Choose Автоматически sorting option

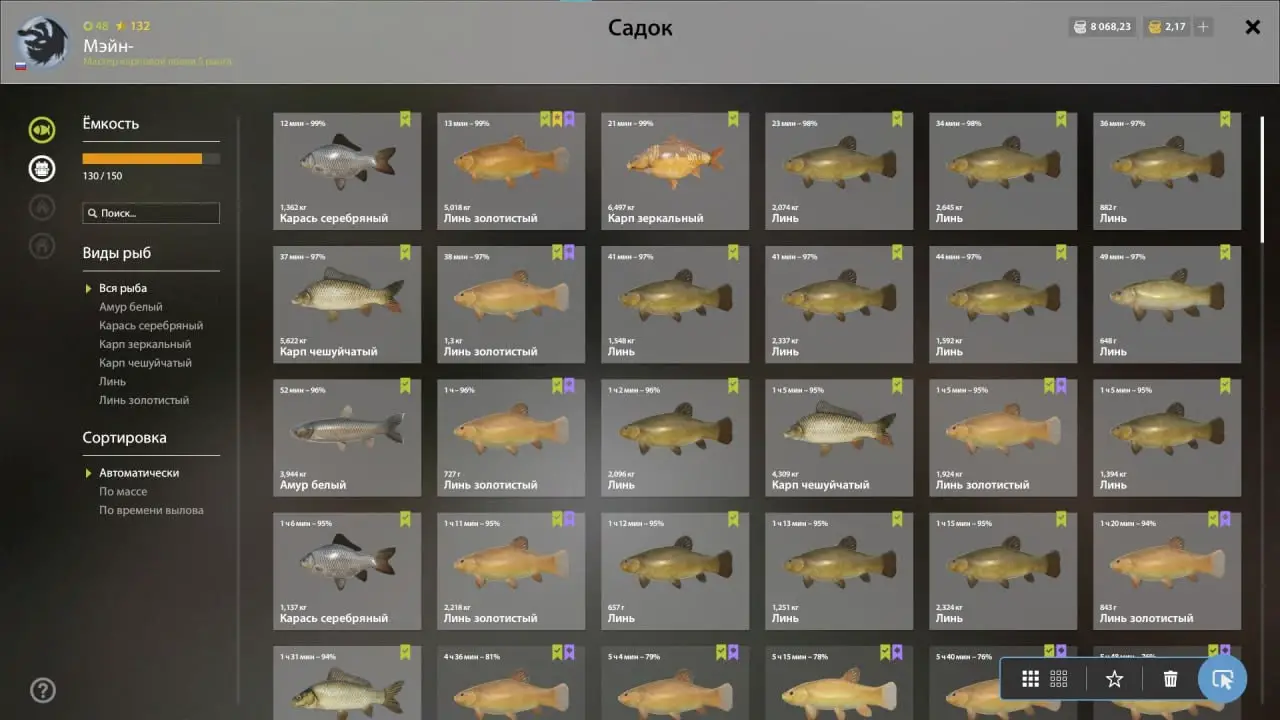(x=139, y=473)
